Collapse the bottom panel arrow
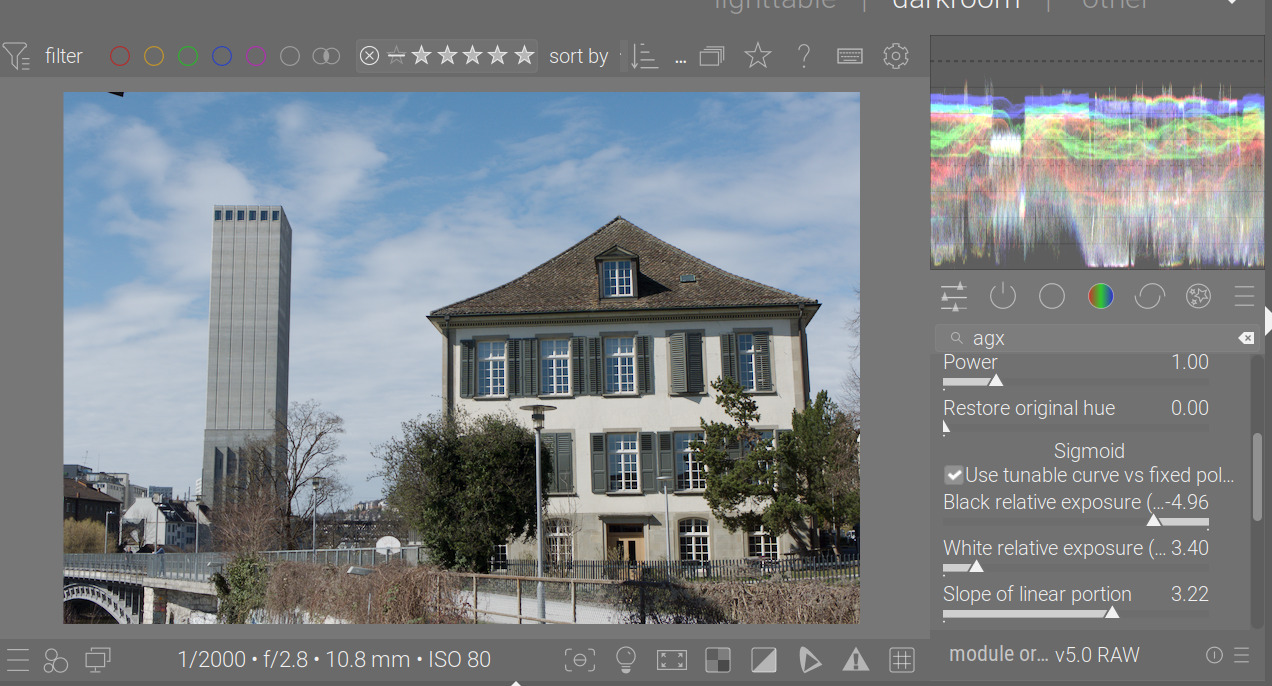The width and height of the screenshot is (1272, 686). [x=516, y=683]
